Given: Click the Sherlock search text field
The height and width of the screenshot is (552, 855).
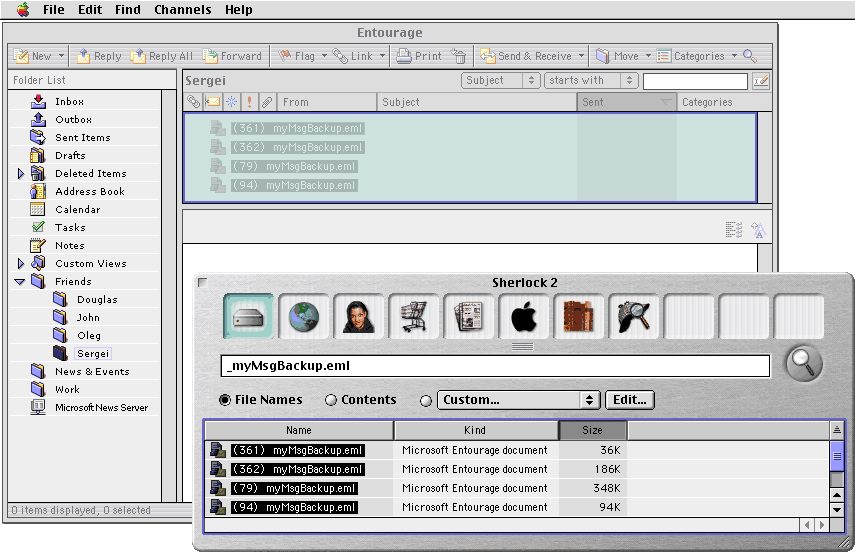Looking at the screenshot, I should (495, 366).
